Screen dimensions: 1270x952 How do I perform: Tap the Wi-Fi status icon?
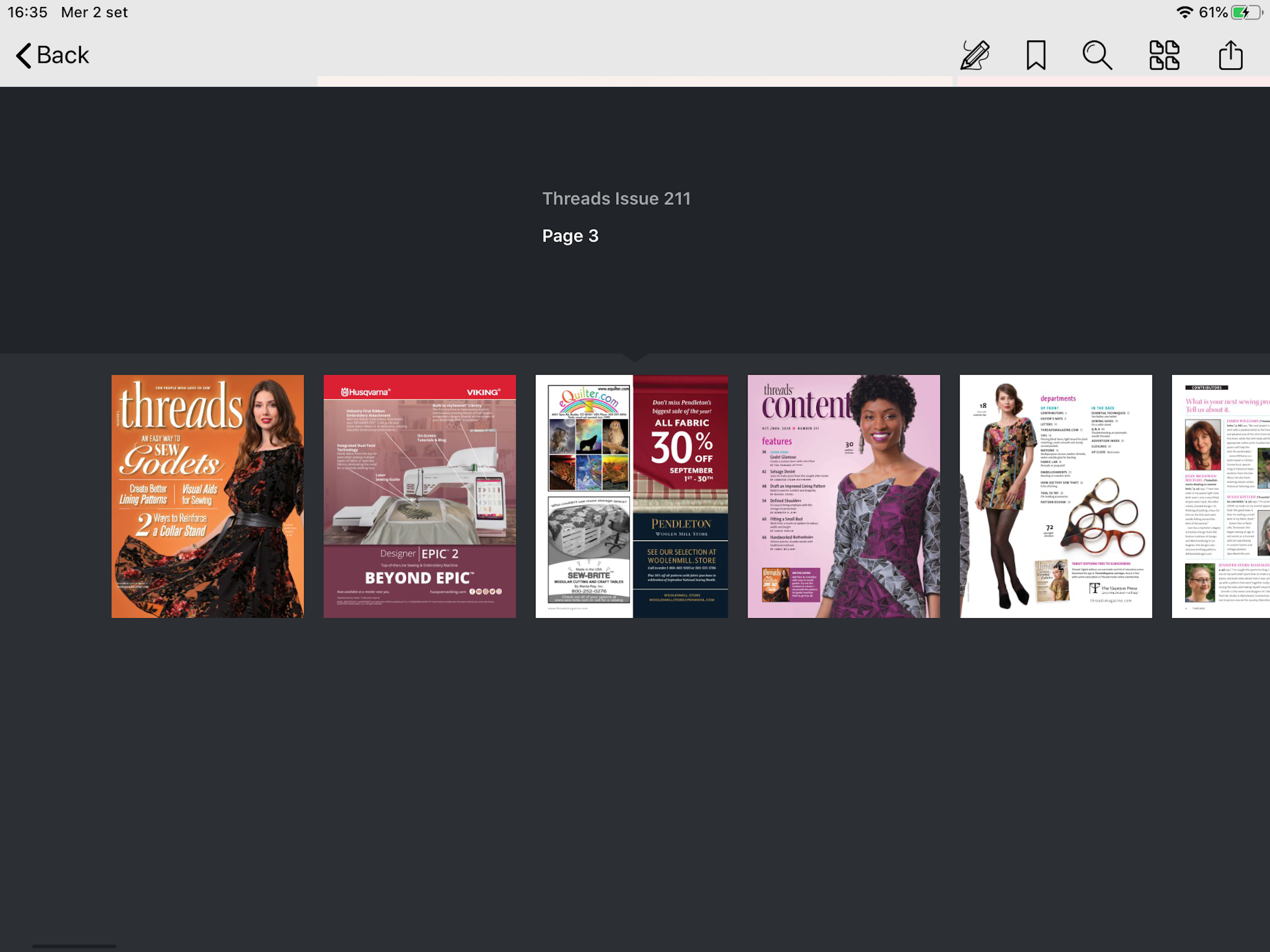(x=1184, y=13)
